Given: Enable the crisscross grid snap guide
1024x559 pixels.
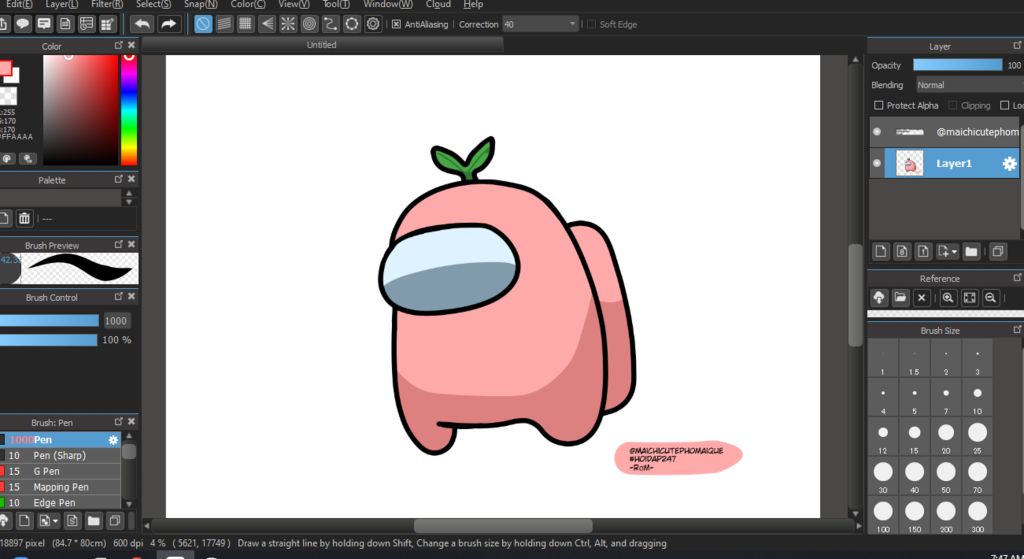Looking at the screenshot, I should point(245,24).
